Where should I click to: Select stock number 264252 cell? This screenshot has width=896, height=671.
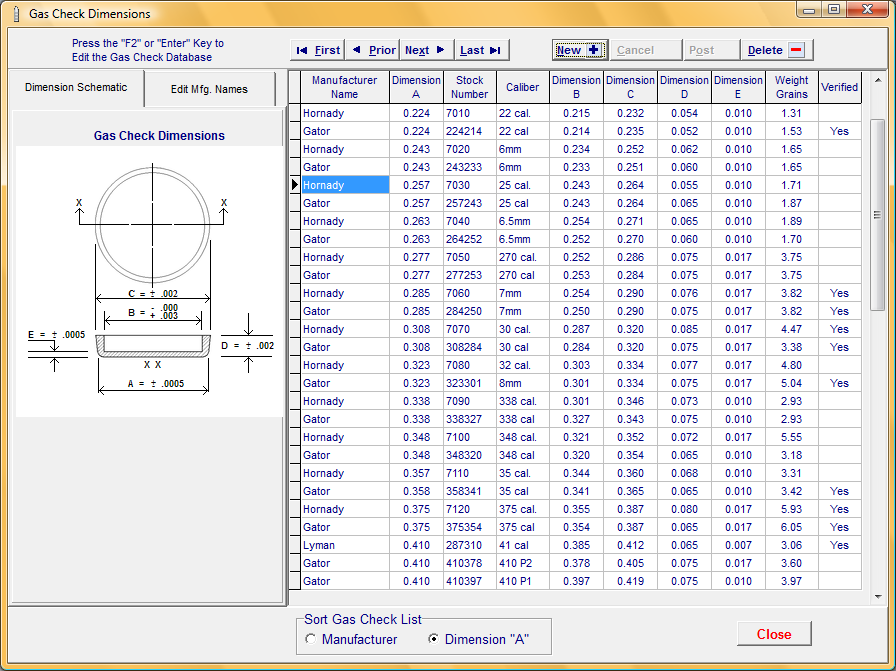(470, 239)
